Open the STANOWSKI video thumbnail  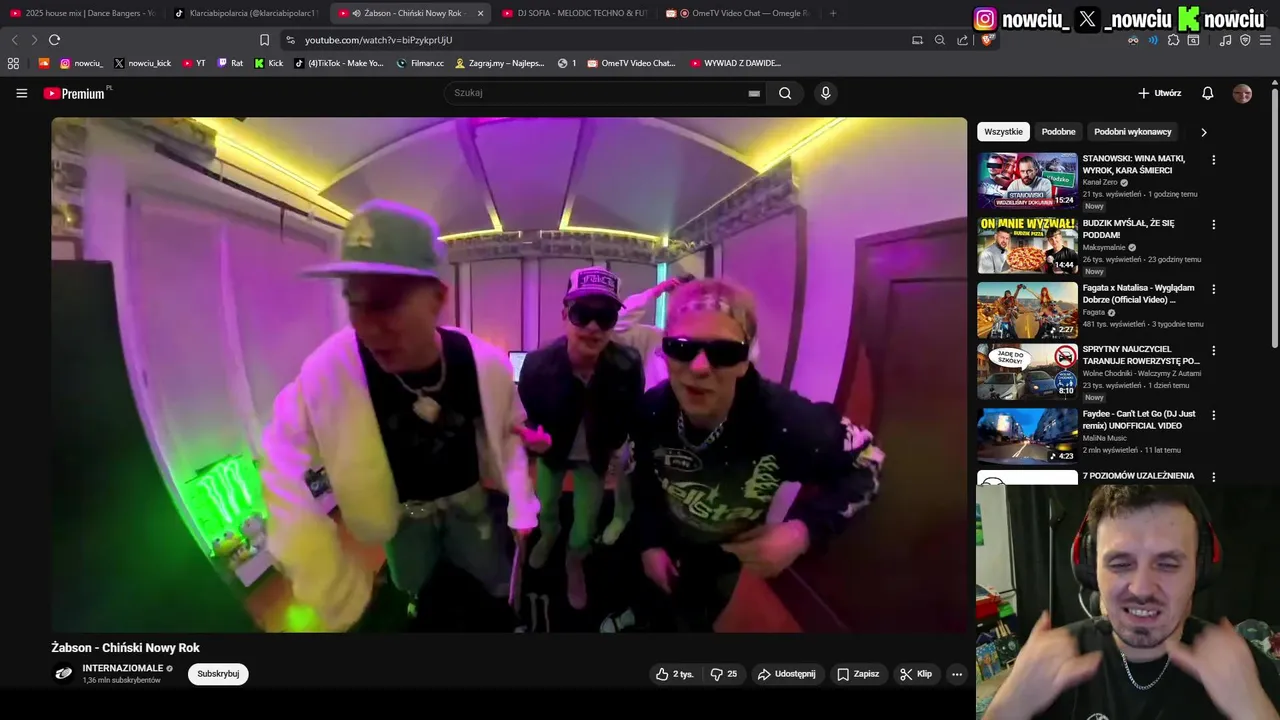pos(1027,181)
